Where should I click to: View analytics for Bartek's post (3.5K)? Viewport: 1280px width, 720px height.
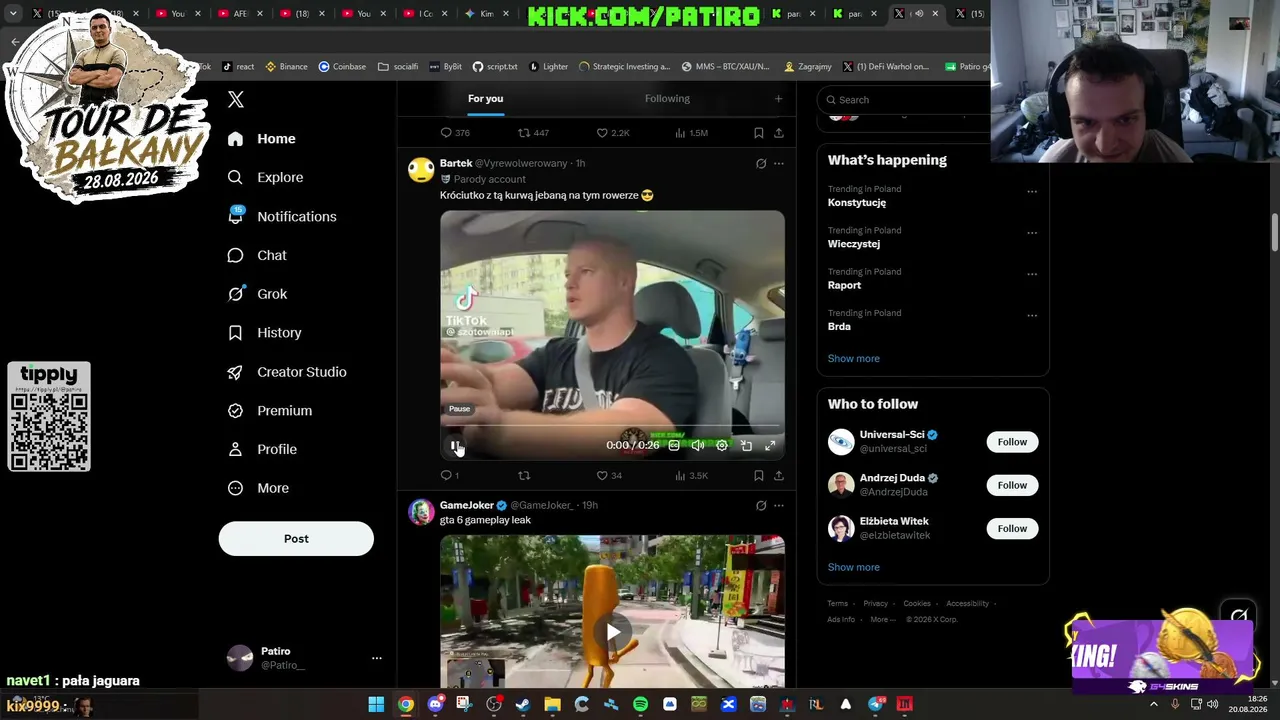[x=692, y=475]
